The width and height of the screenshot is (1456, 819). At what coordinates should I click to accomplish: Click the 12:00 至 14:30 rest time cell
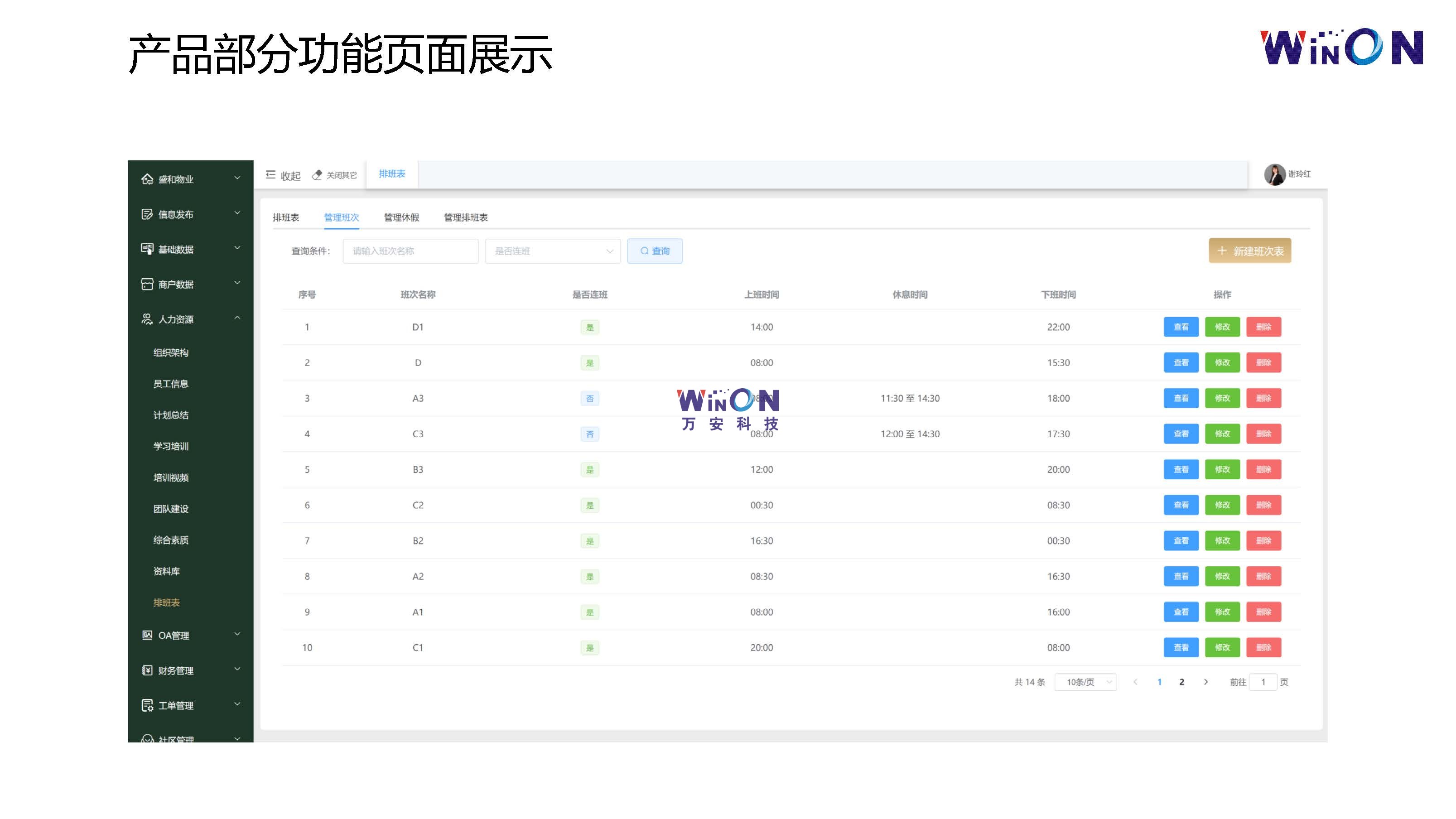910,434
